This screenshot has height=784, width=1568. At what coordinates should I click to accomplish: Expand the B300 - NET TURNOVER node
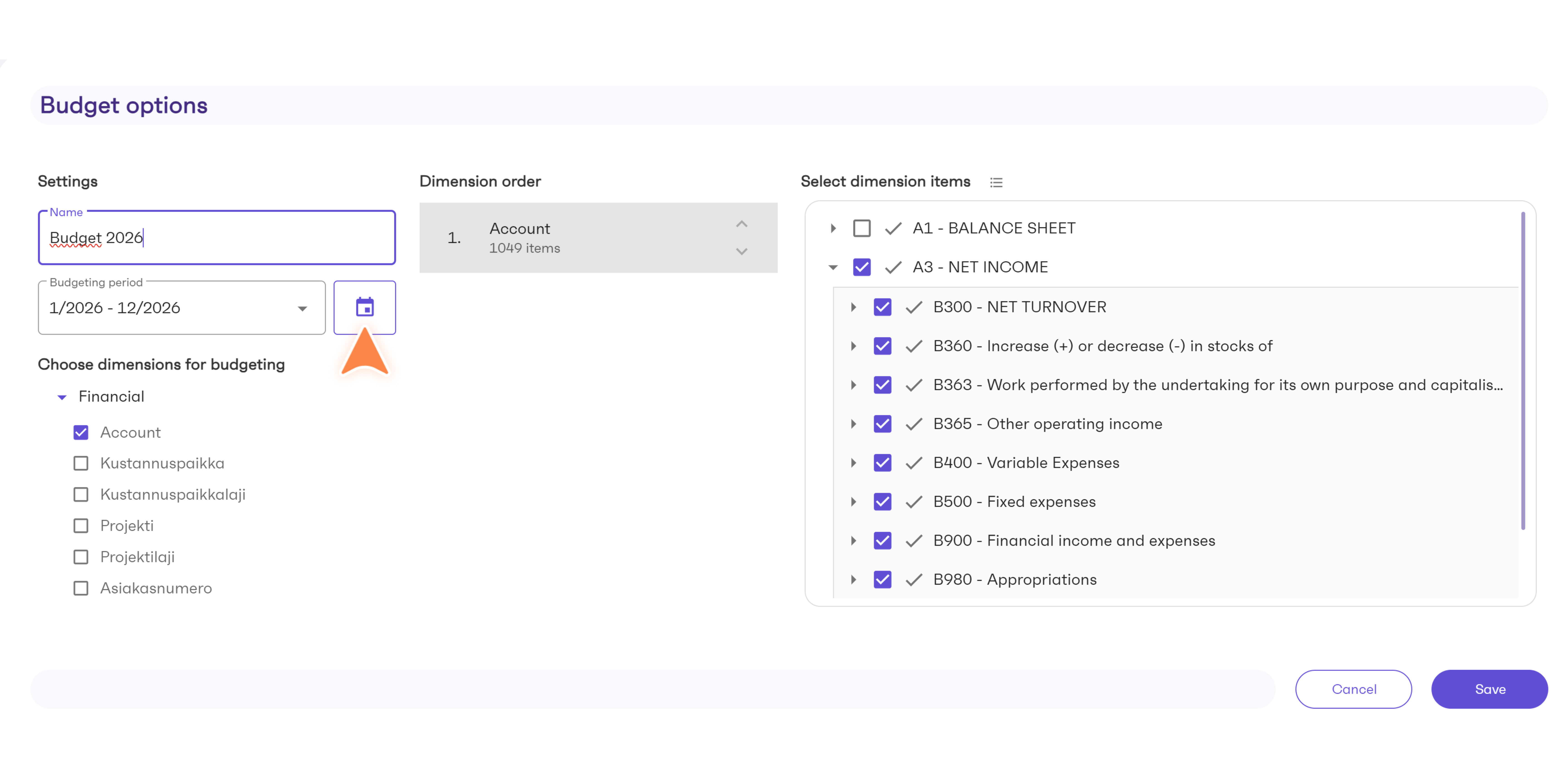(853, 307)
